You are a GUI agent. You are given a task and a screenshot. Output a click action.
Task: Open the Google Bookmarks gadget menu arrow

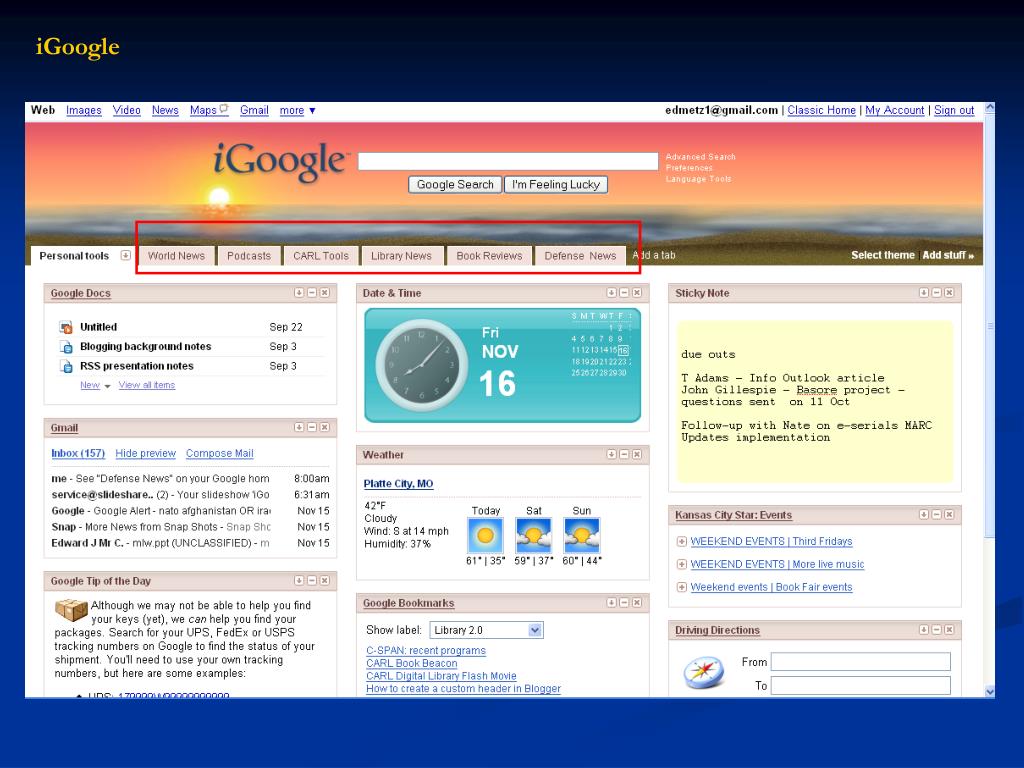click(611, 603)
